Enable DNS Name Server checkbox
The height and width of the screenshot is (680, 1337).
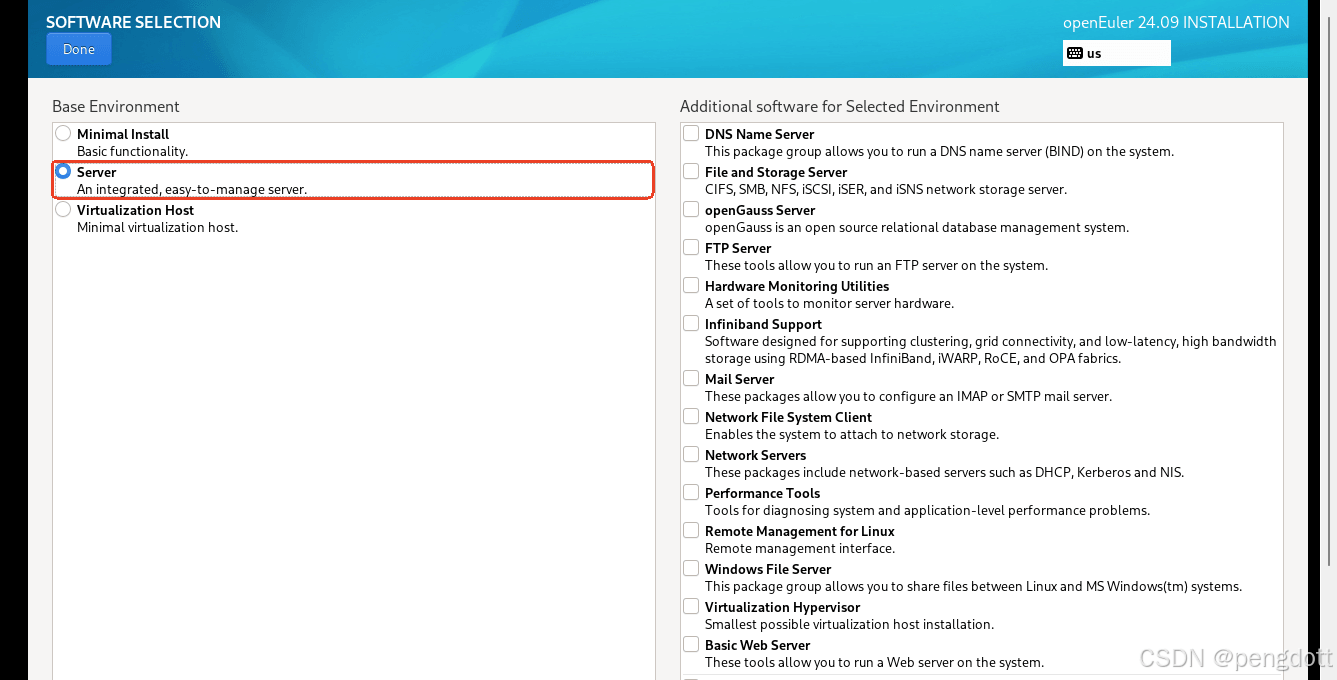pyautogui.click(x=691, y=133)
